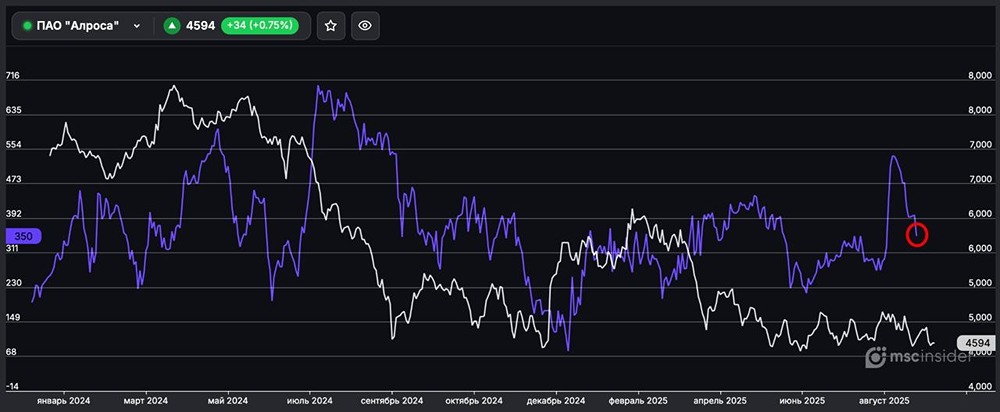Toggle chart visibility with the eye icon
1000x412 pixels.
pyautogui.click(x=365, y=26)
